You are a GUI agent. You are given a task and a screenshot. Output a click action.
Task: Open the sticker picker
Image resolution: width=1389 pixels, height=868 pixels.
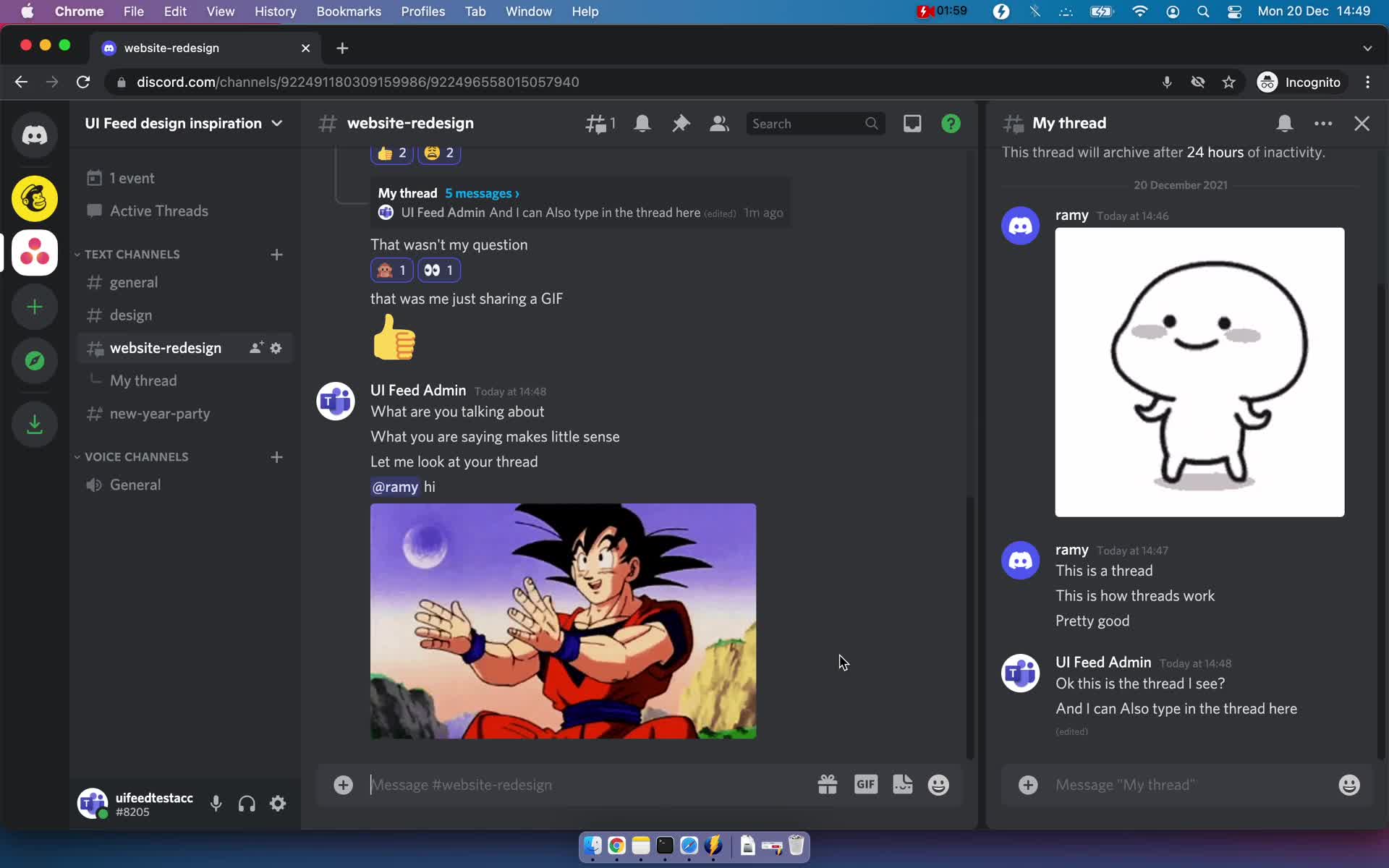(x=903, y=785)
